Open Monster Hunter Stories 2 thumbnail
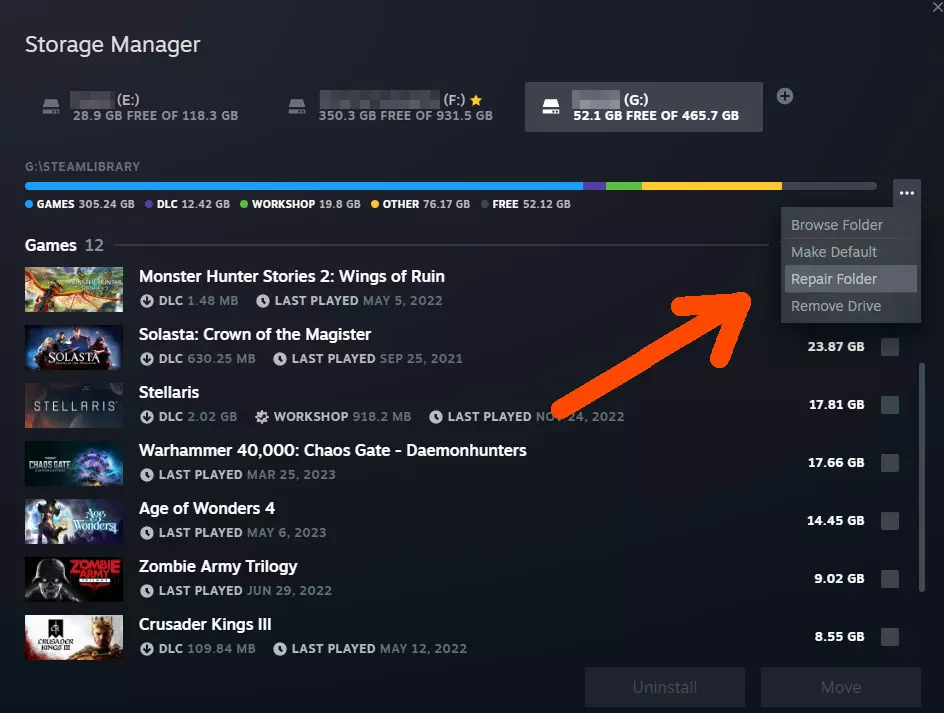944x713 pixels. click(x=74, y=290)
